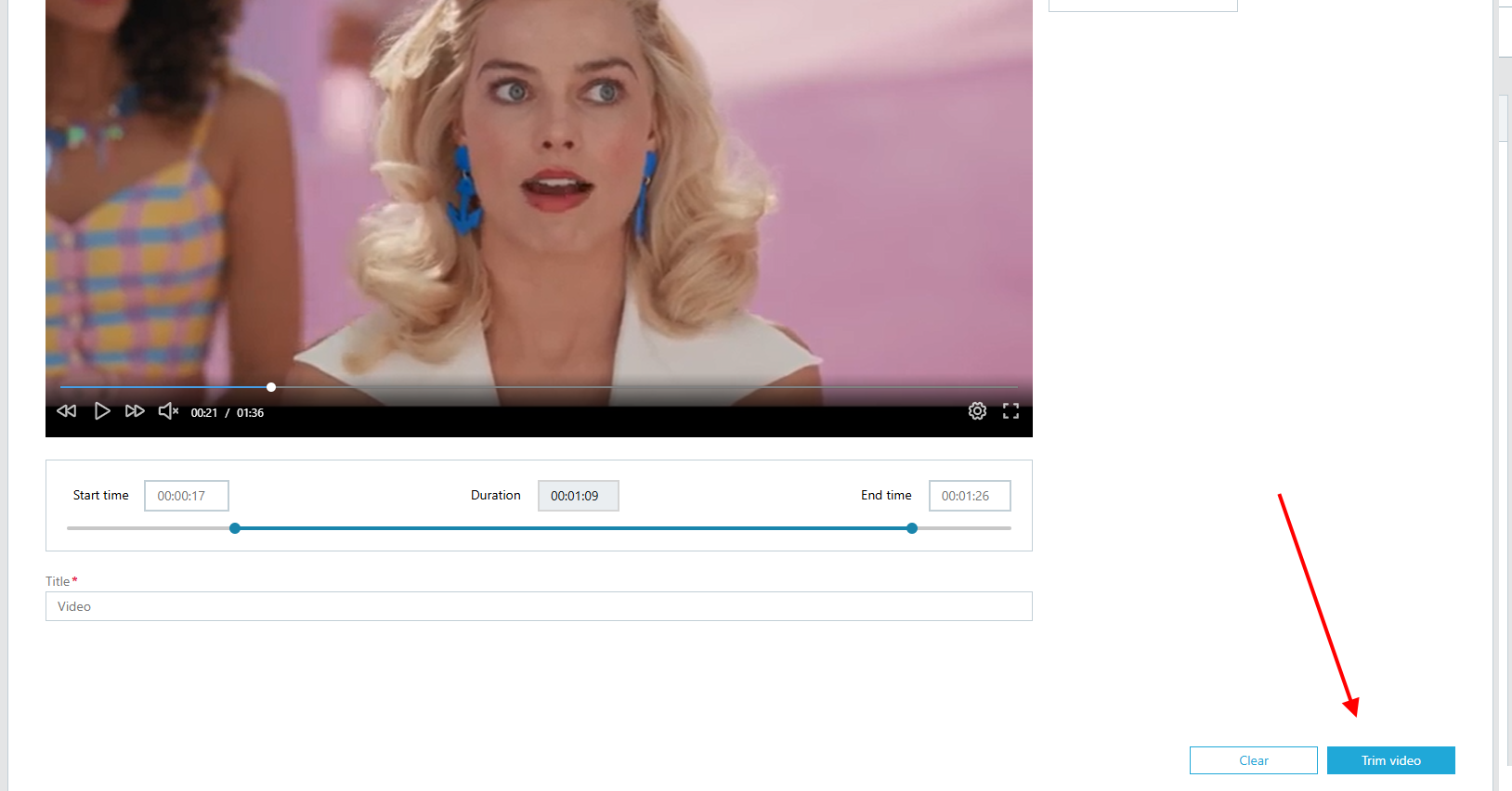Viewport: 1512px width, 791px height.
Task: Click the Title text field
Action: tap(539, 606)
